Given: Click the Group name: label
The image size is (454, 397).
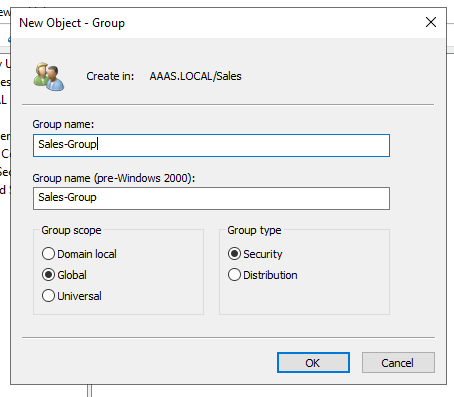Looking at the screenshot, I should pos(63,124).
